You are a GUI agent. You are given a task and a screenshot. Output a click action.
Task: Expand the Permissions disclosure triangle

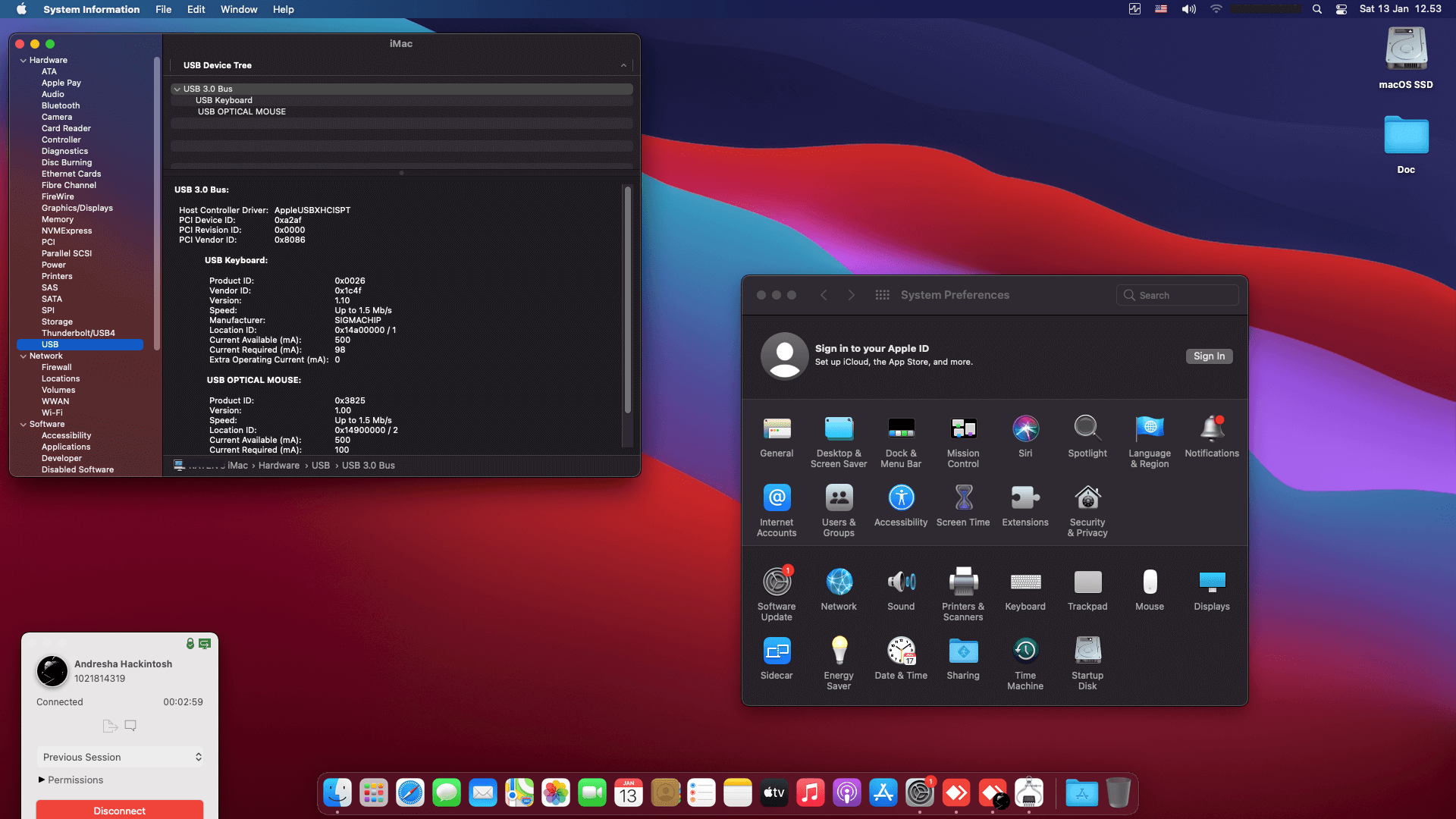[x=41, y=780]
